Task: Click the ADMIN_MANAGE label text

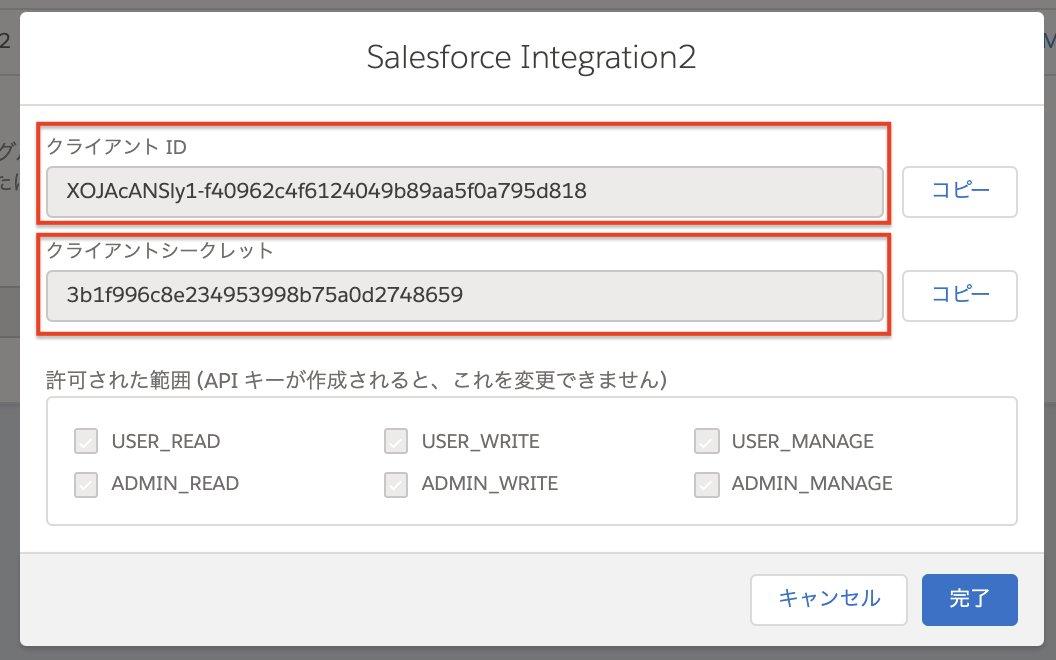Action: 811,484
